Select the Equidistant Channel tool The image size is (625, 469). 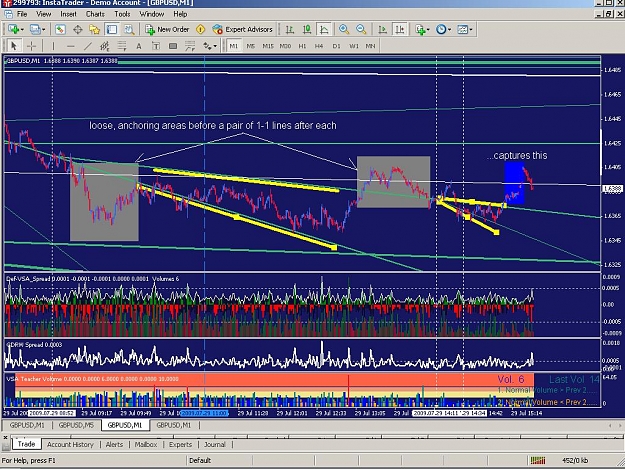pyautogui.click(x=104, y=46)
